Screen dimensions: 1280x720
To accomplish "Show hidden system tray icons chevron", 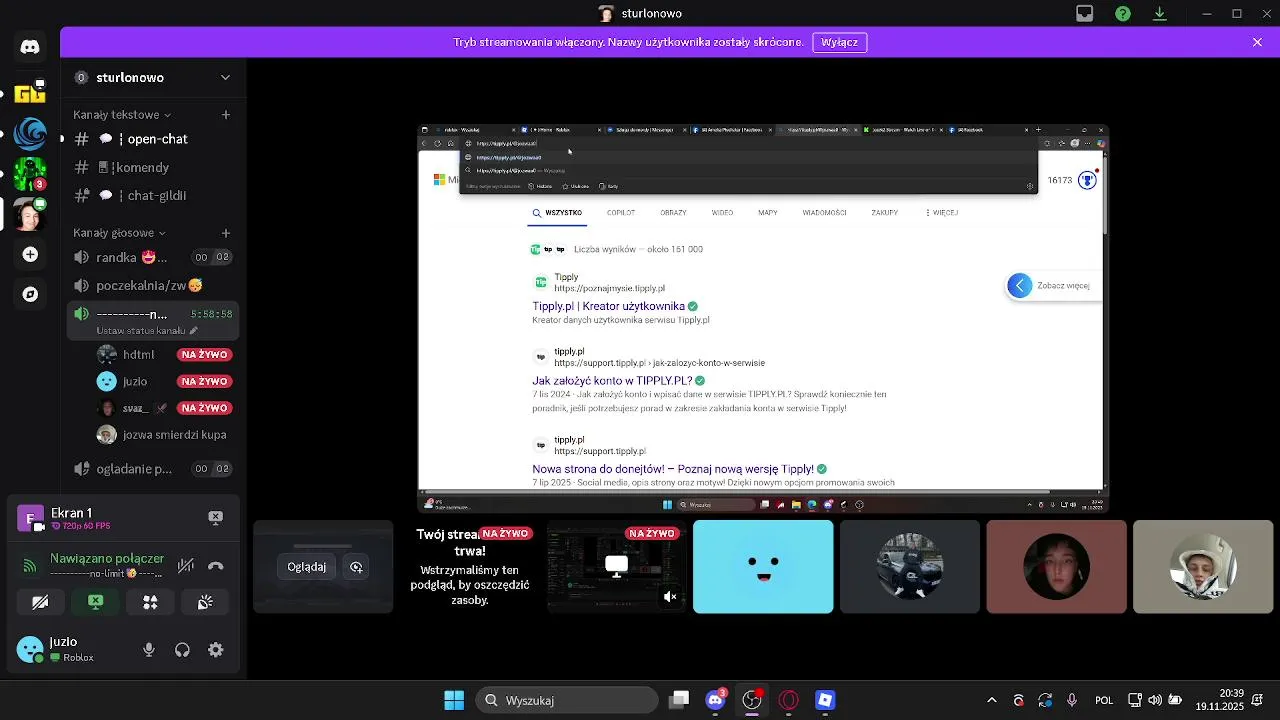I will [x=992, y=700].
